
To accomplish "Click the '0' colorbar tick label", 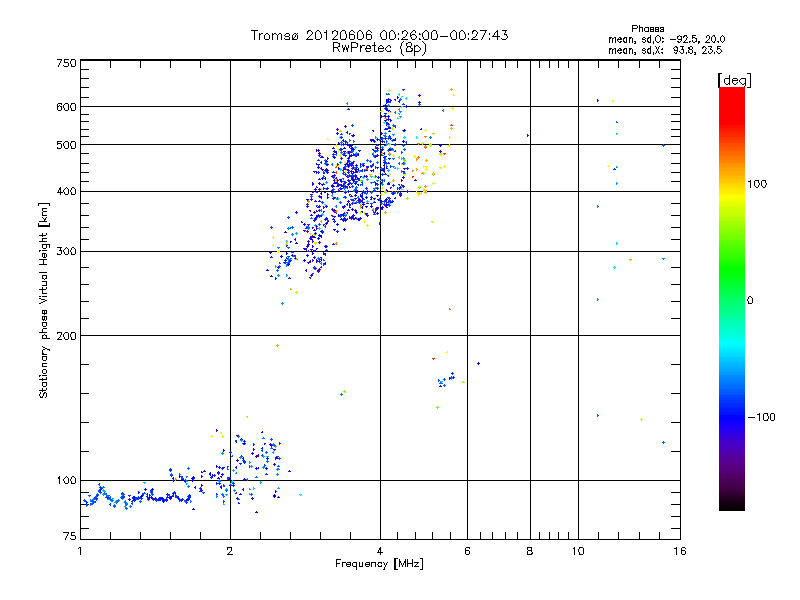I will 750,301.
